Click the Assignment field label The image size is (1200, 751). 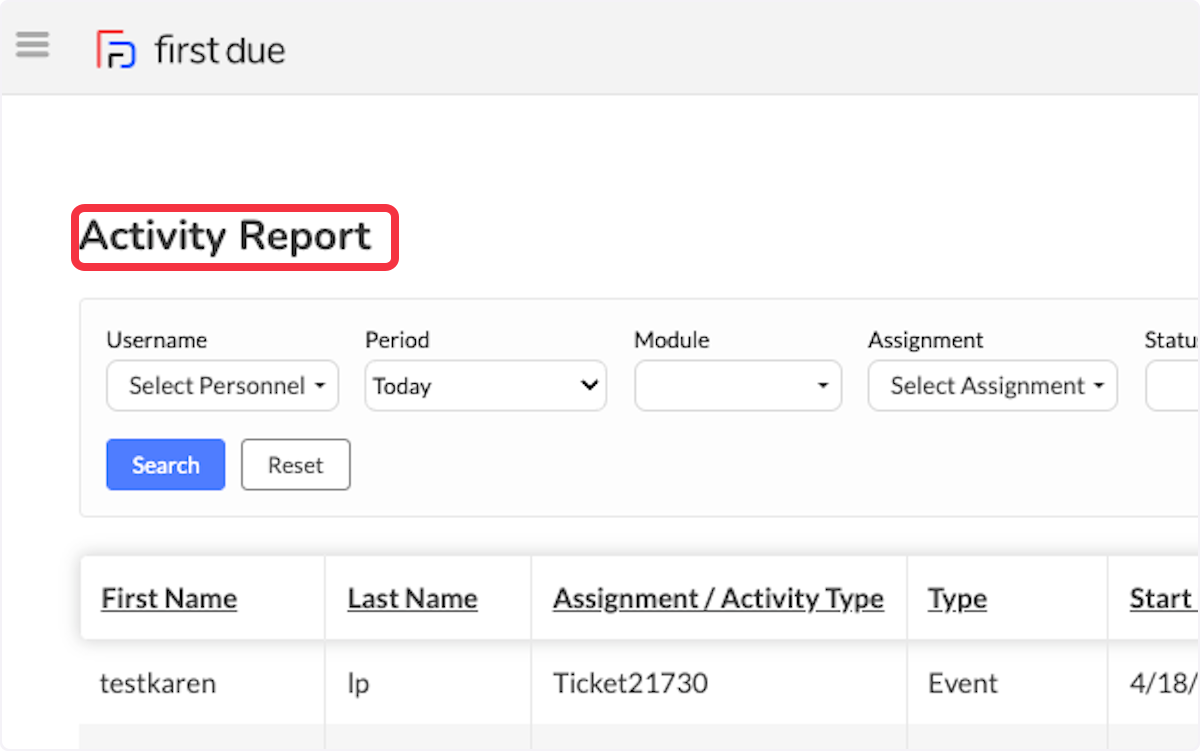(x=926, y=341)
